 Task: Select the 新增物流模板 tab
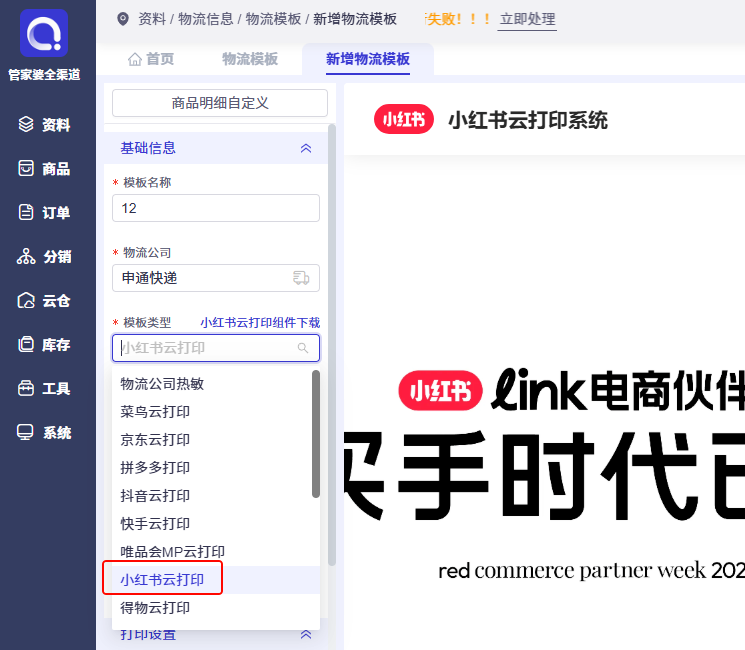click(x=368, y=59)
